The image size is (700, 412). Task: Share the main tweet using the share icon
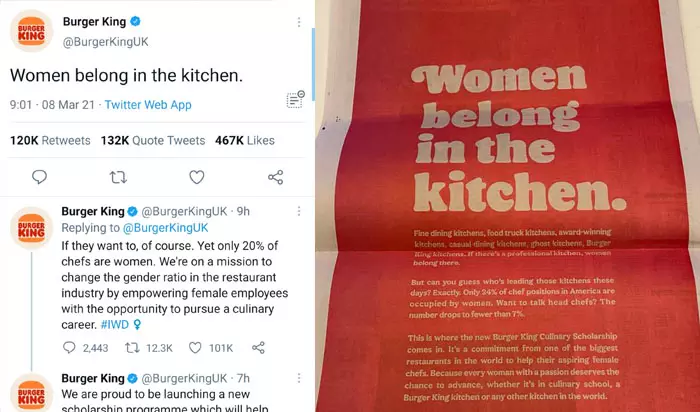pyautogui.click(x=275, y=177)
